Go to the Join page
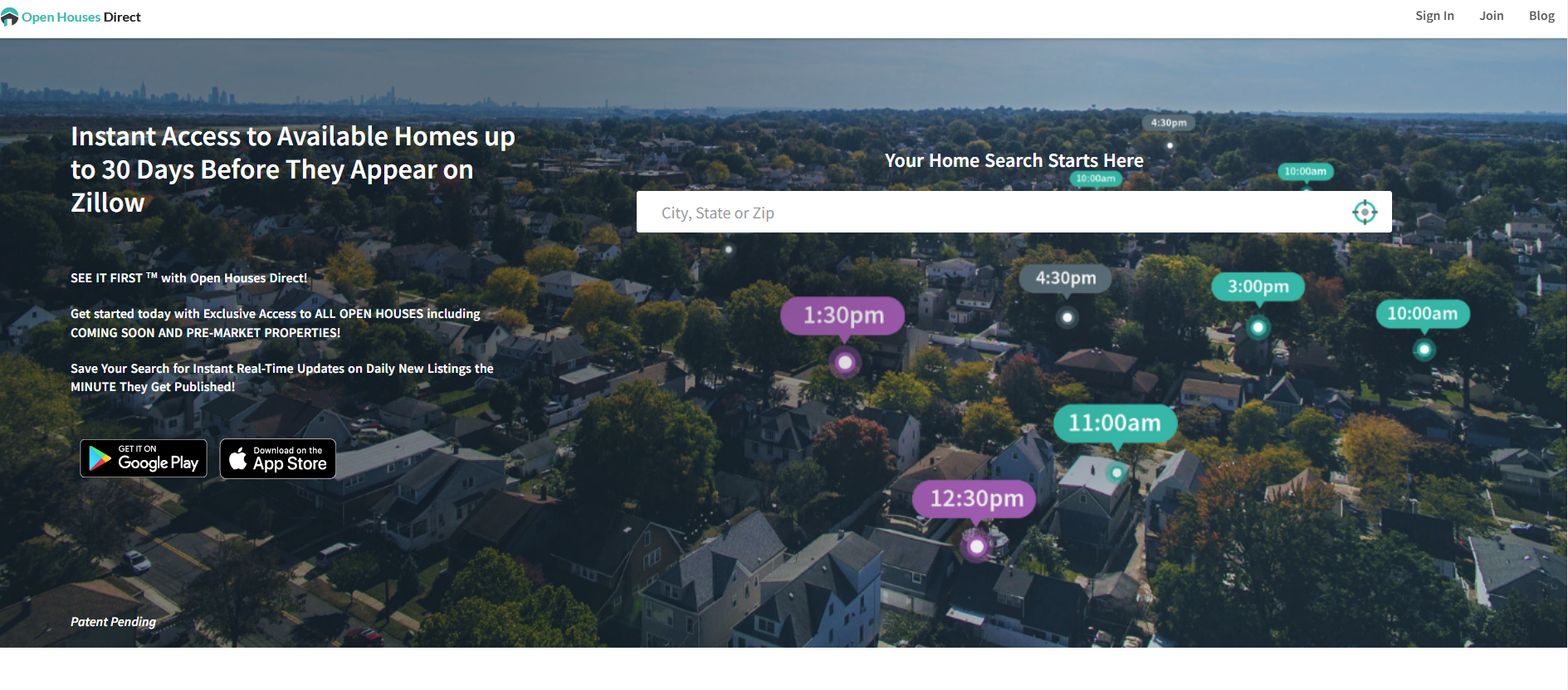The image size is (1568, 690). click(x=1491, y=16)
